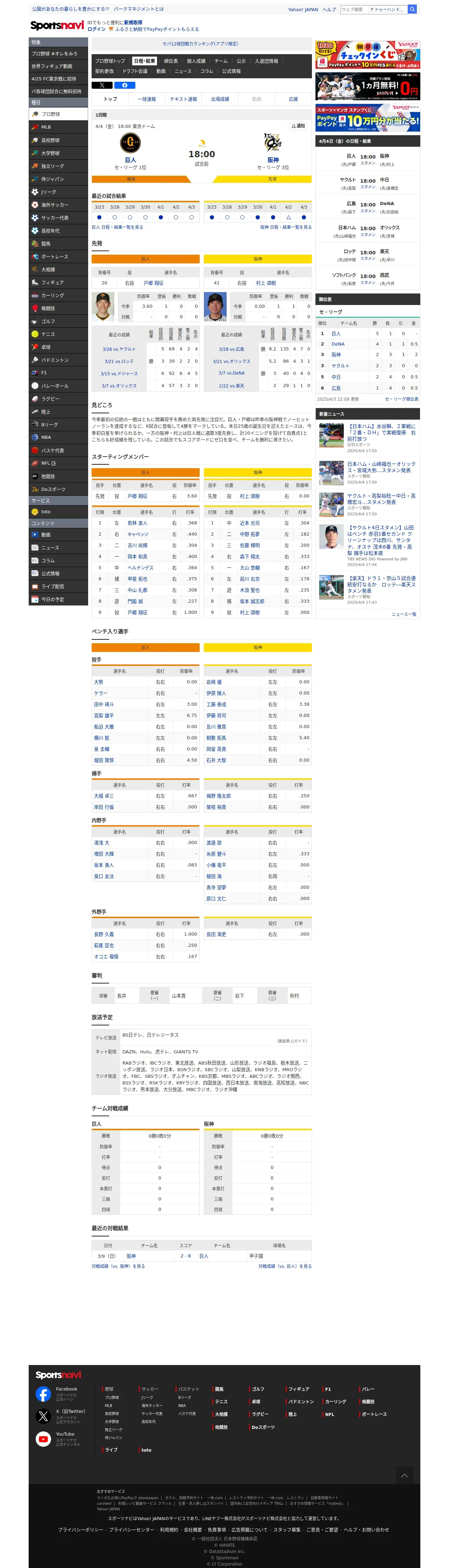
Task: Open NBA from the sidebar icon
Action: tap(35, 437)
